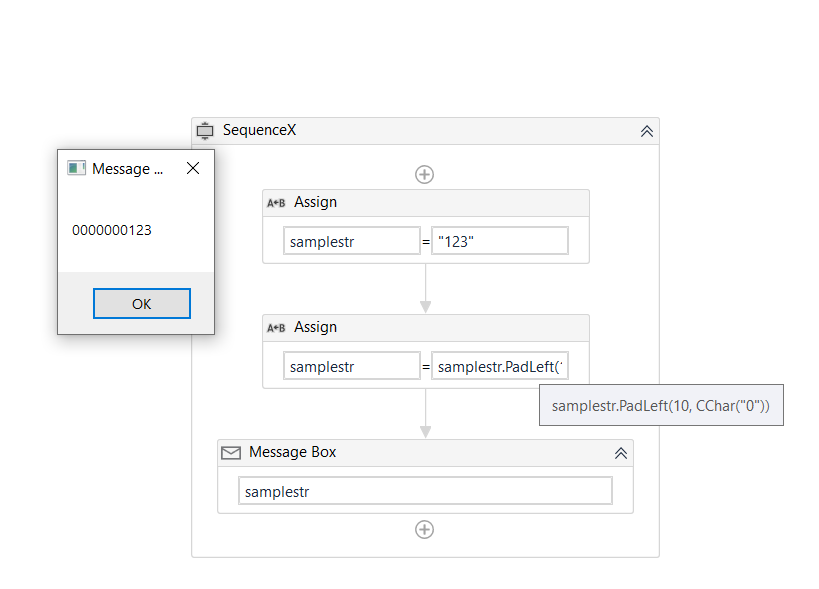819x589 pixels.
Task: Select the Message Box activity title
Action: pos(292,452)
